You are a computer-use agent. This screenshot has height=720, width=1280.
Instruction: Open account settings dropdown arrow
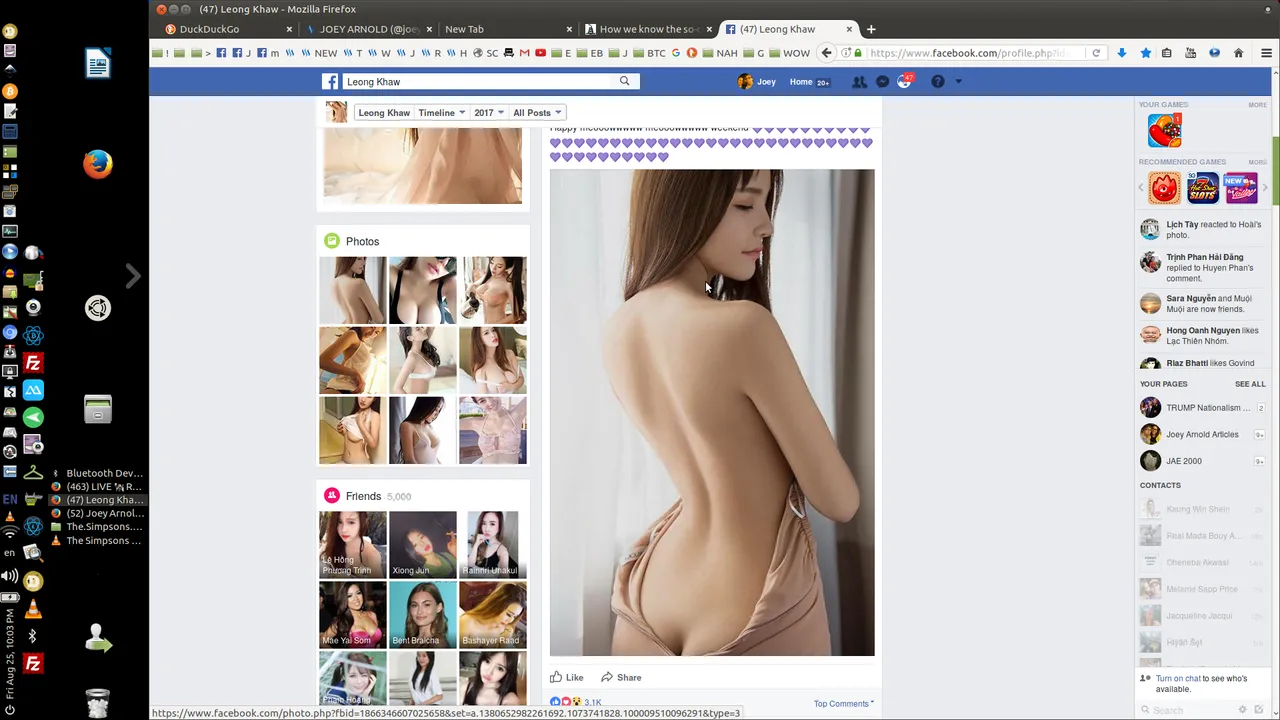958,82
